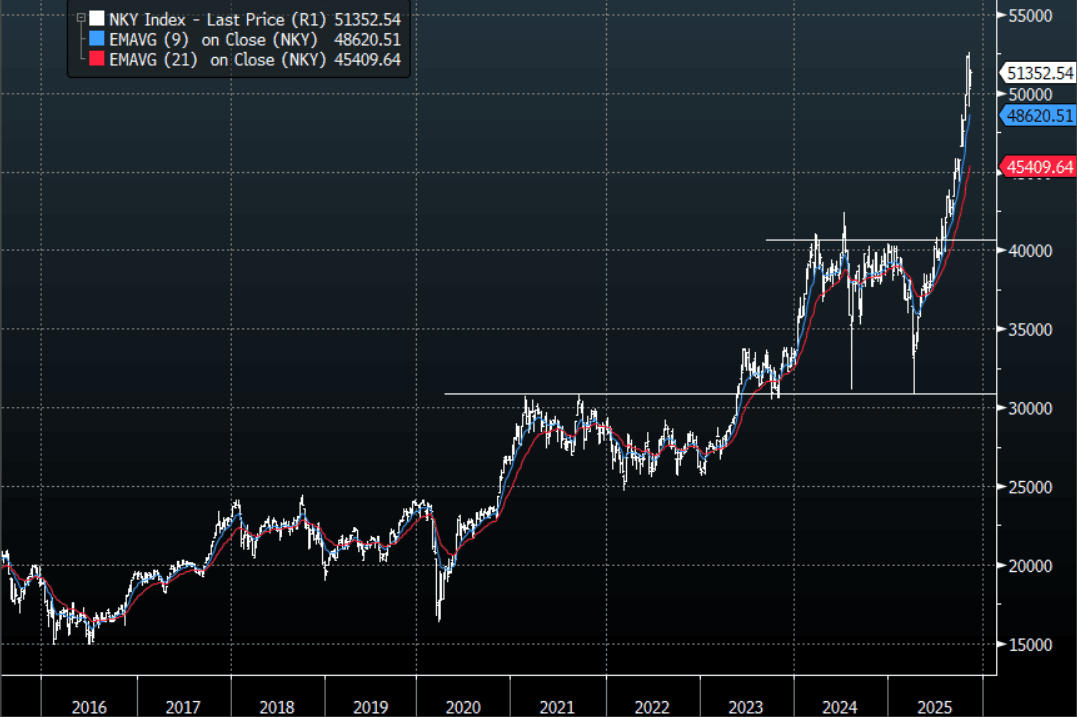
Task: Click the blue 48620.51 axis tag
Action: pyautogui.click(x=1040, y=116)
